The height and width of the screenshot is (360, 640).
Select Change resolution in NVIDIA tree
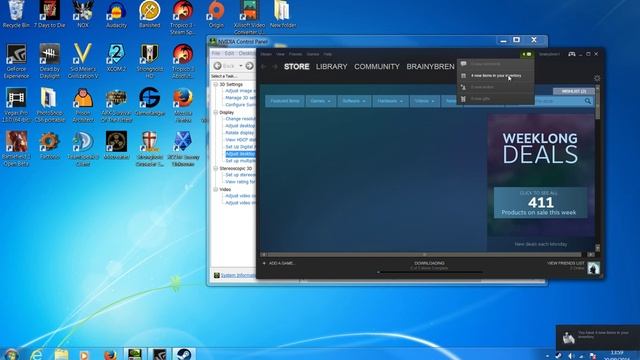[x=240, y=119]
